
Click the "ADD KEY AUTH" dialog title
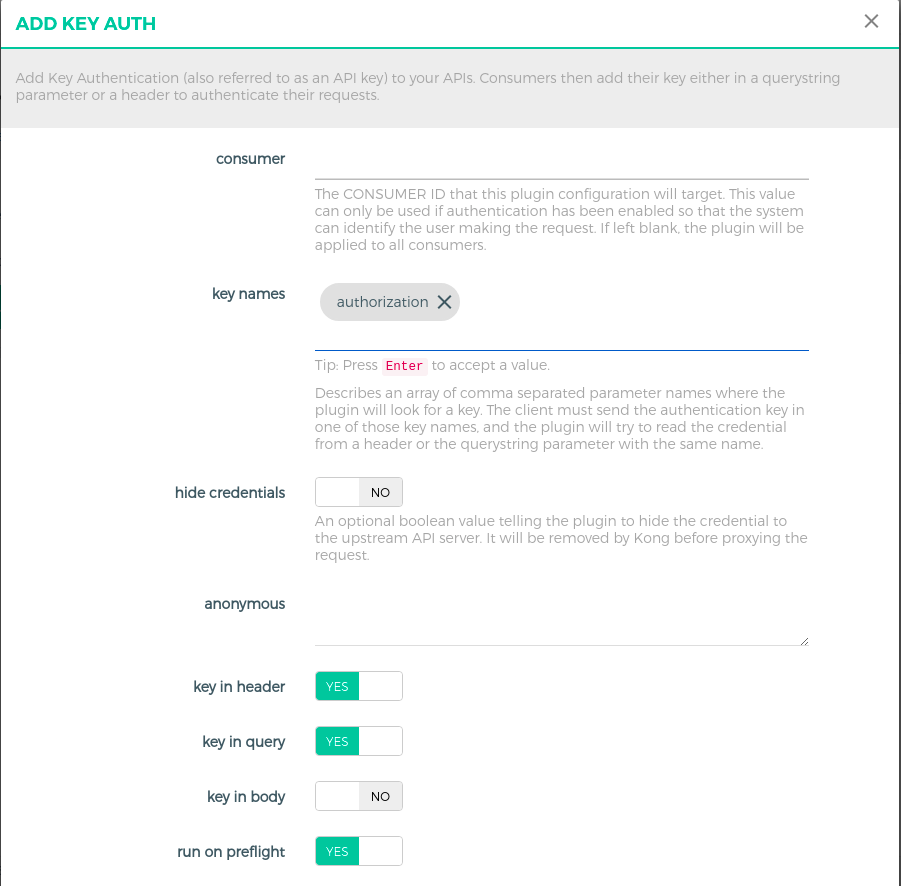(86, 23)
